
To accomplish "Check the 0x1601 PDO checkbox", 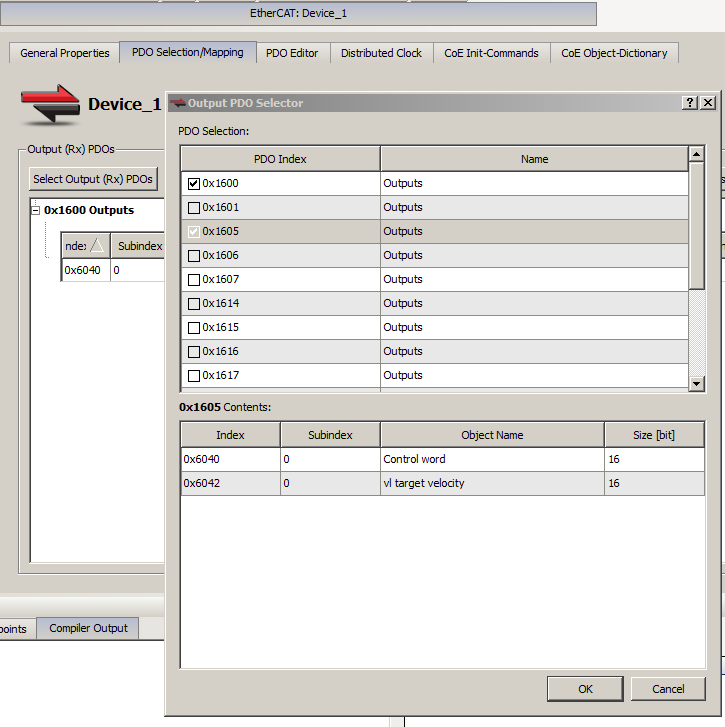I will point(194,208).
